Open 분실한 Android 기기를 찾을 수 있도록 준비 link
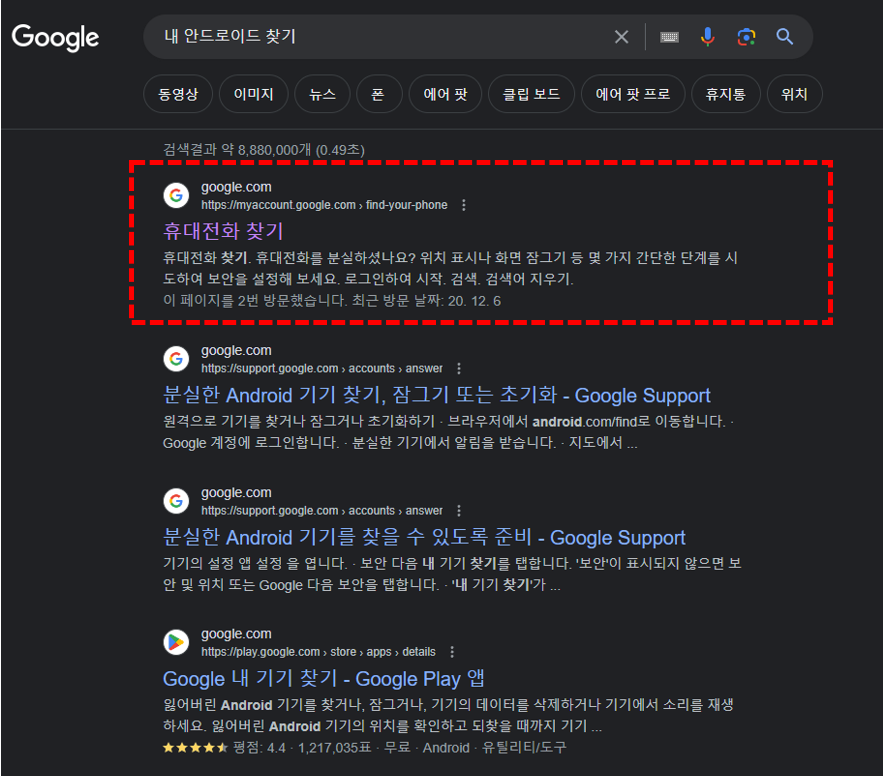 pyautogui.click(x=424, y=537)
